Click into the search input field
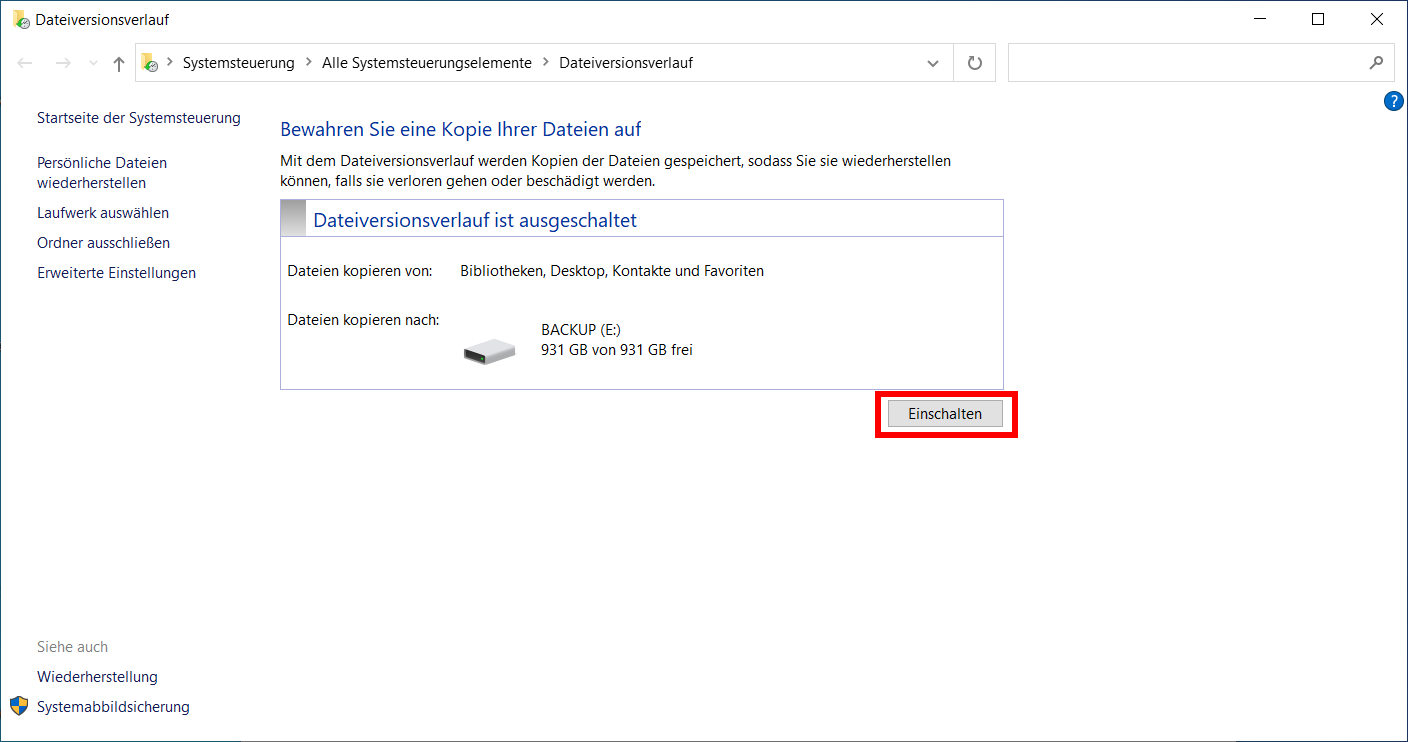1408x742 pixels. click(x=1186, y=62)
